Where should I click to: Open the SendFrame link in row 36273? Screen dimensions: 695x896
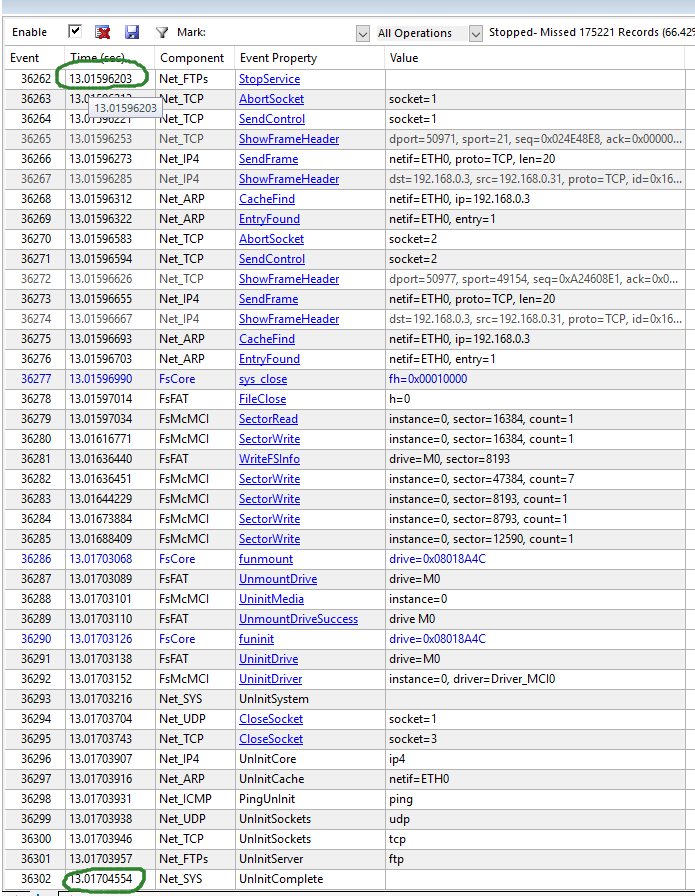coord(268,299)
